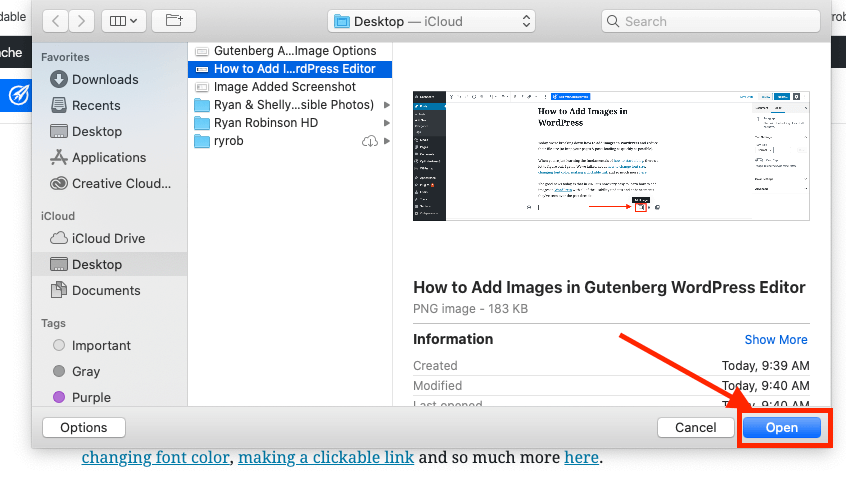Select Documents under iCloud

[106, 291]
